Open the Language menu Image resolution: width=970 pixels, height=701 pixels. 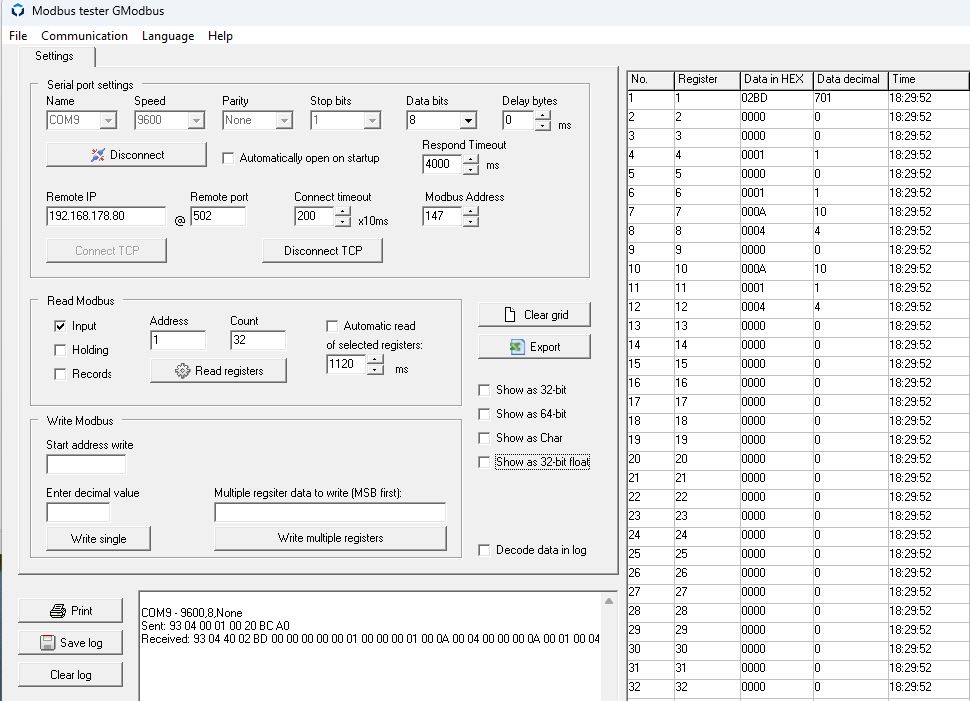[x=168, y=36]
